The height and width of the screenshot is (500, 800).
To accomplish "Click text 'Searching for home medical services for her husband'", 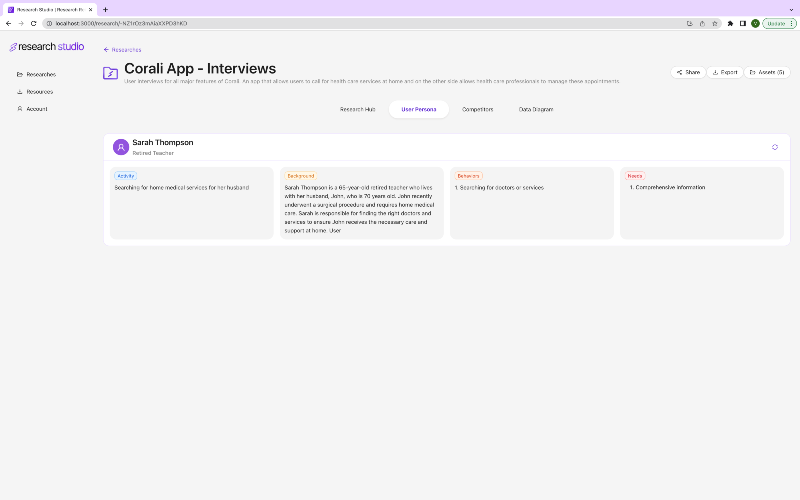I will pos(182,188).
